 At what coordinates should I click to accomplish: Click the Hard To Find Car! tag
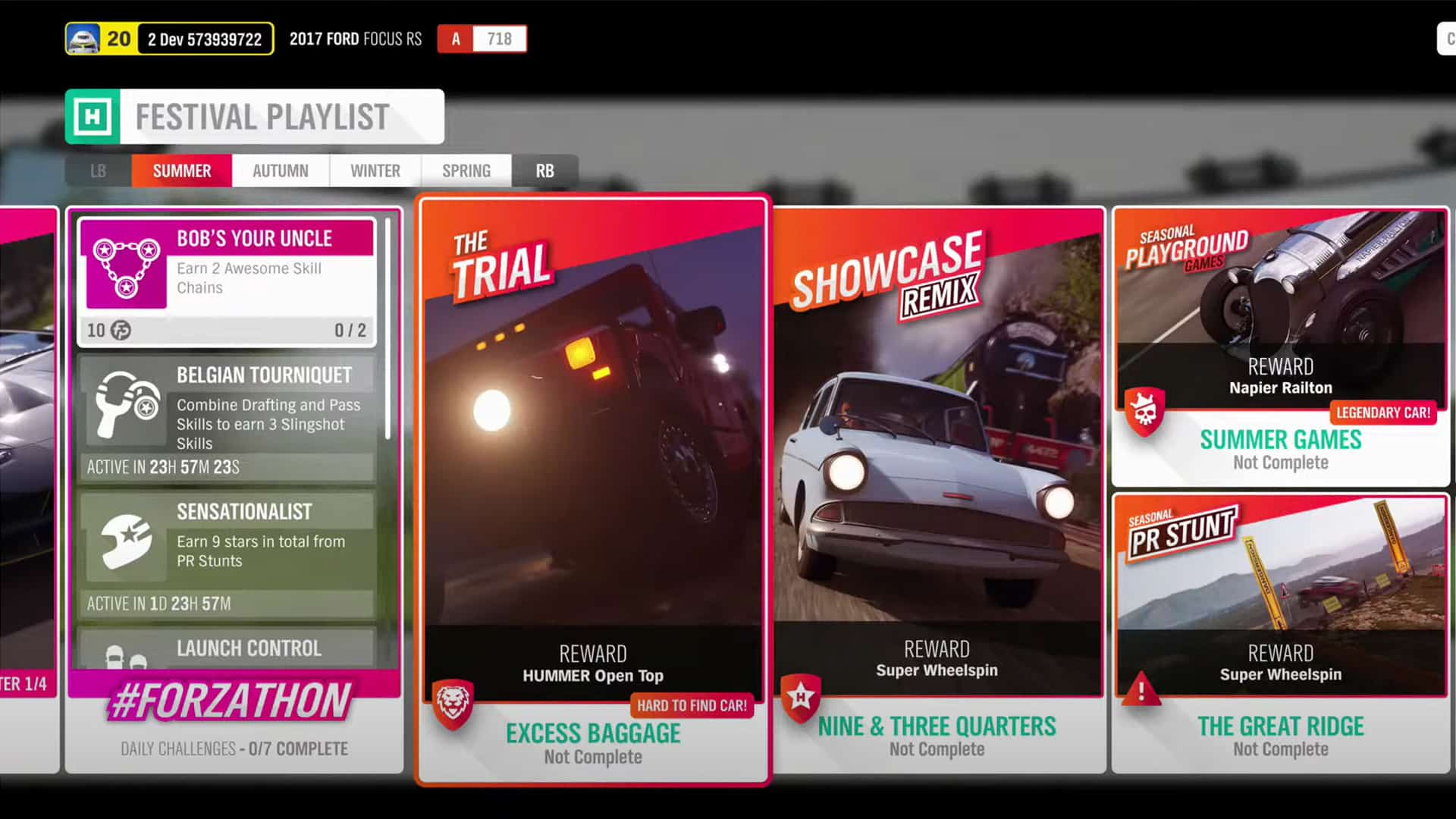click(x=692, y=706)
